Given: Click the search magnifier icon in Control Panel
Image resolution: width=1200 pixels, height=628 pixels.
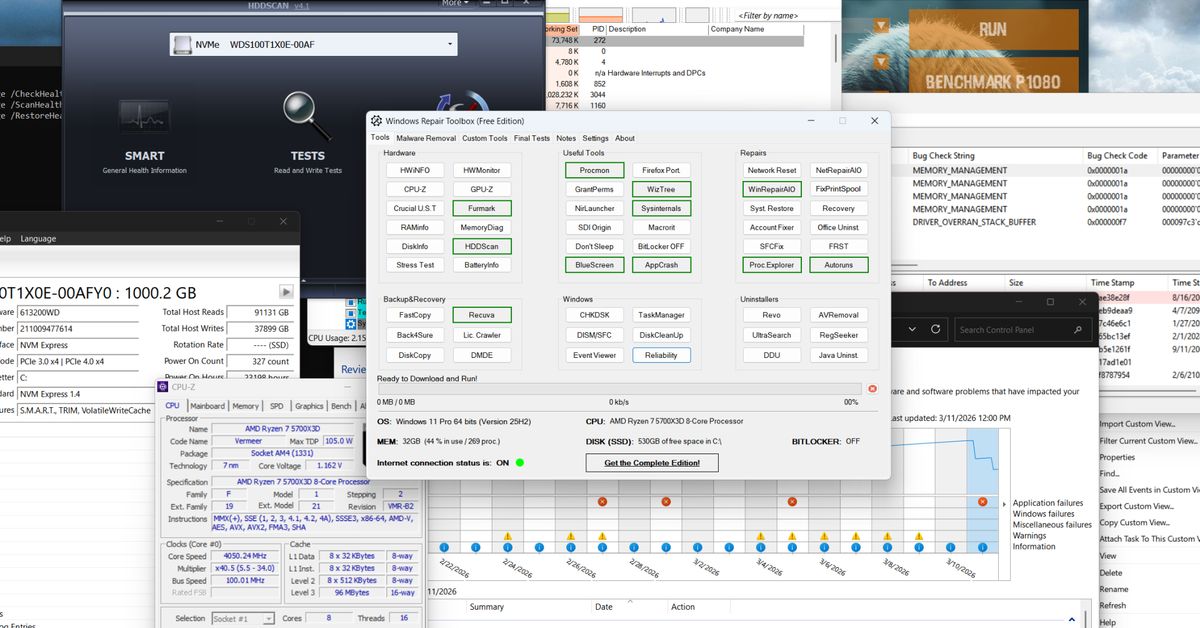Looking at the screenshot, I should (x=1079, y=329).
